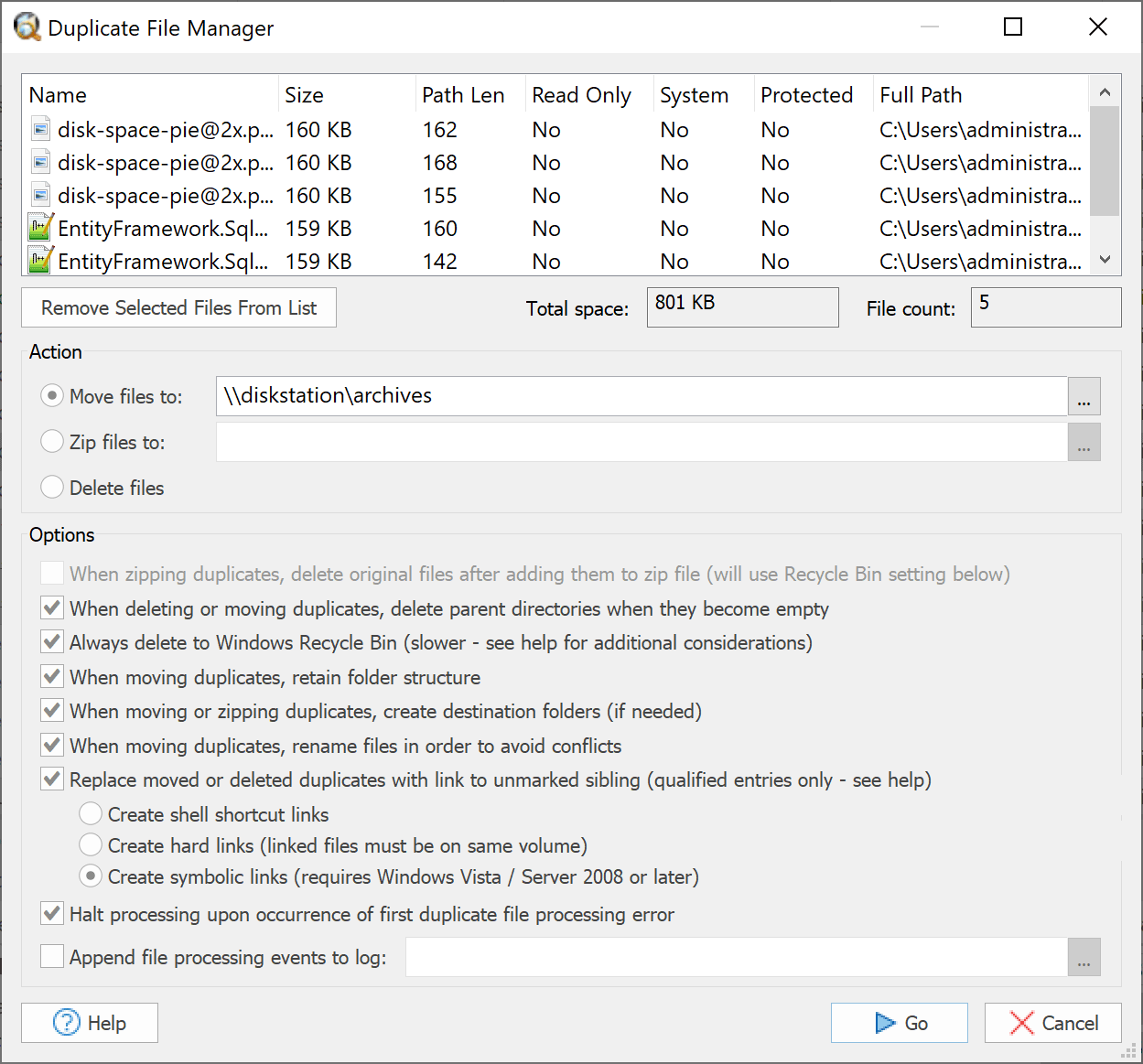Click the document icon beside first disk-space-pie file
This screenshot has width=1143, height=1064.
(x=40, y=128)
